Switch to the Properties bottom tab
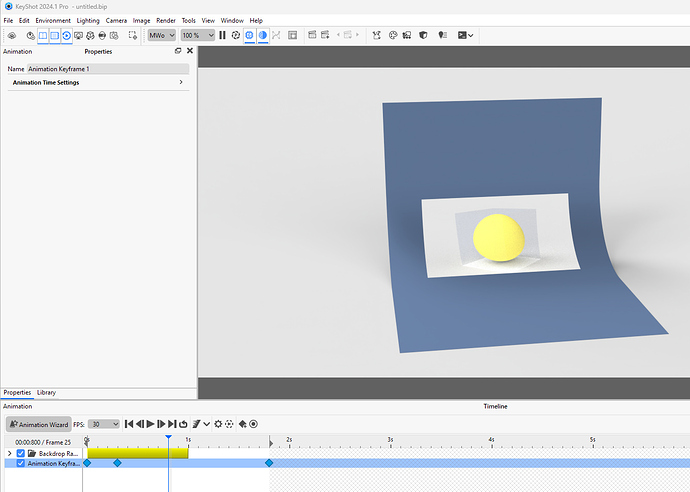This screenshot has height=492, width=690. (17, 392)
